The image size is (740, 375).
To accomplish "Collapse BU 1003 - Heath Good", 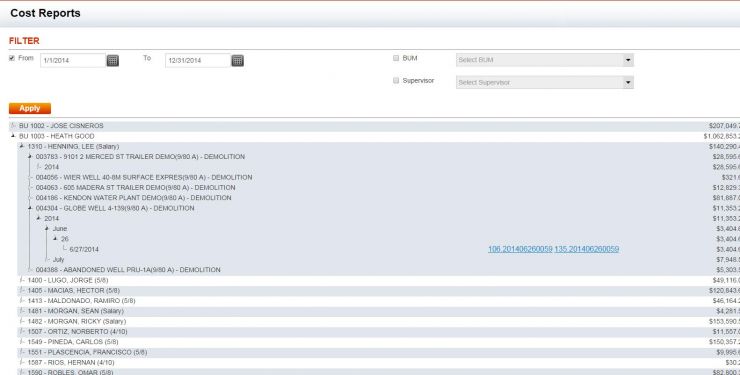I will pyautogui.click(x=13, y=136).
